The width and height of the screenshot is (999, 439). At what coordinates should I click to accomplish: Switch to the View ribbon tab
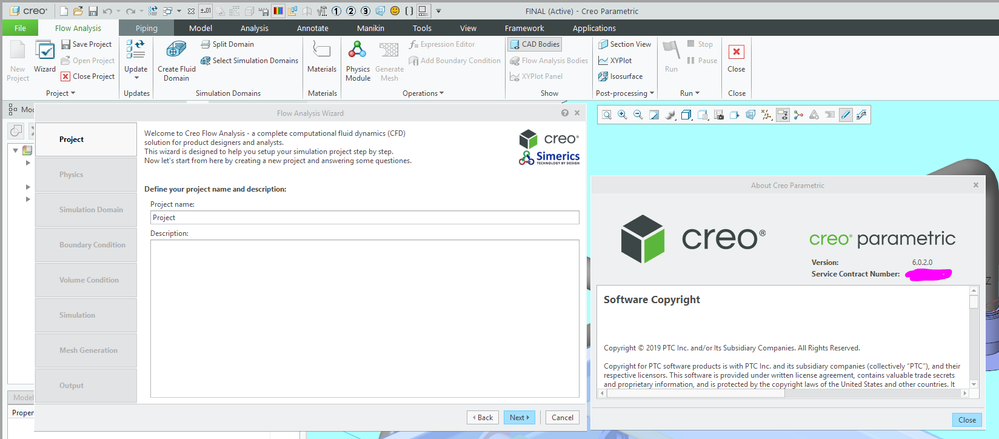click(468, 28)
